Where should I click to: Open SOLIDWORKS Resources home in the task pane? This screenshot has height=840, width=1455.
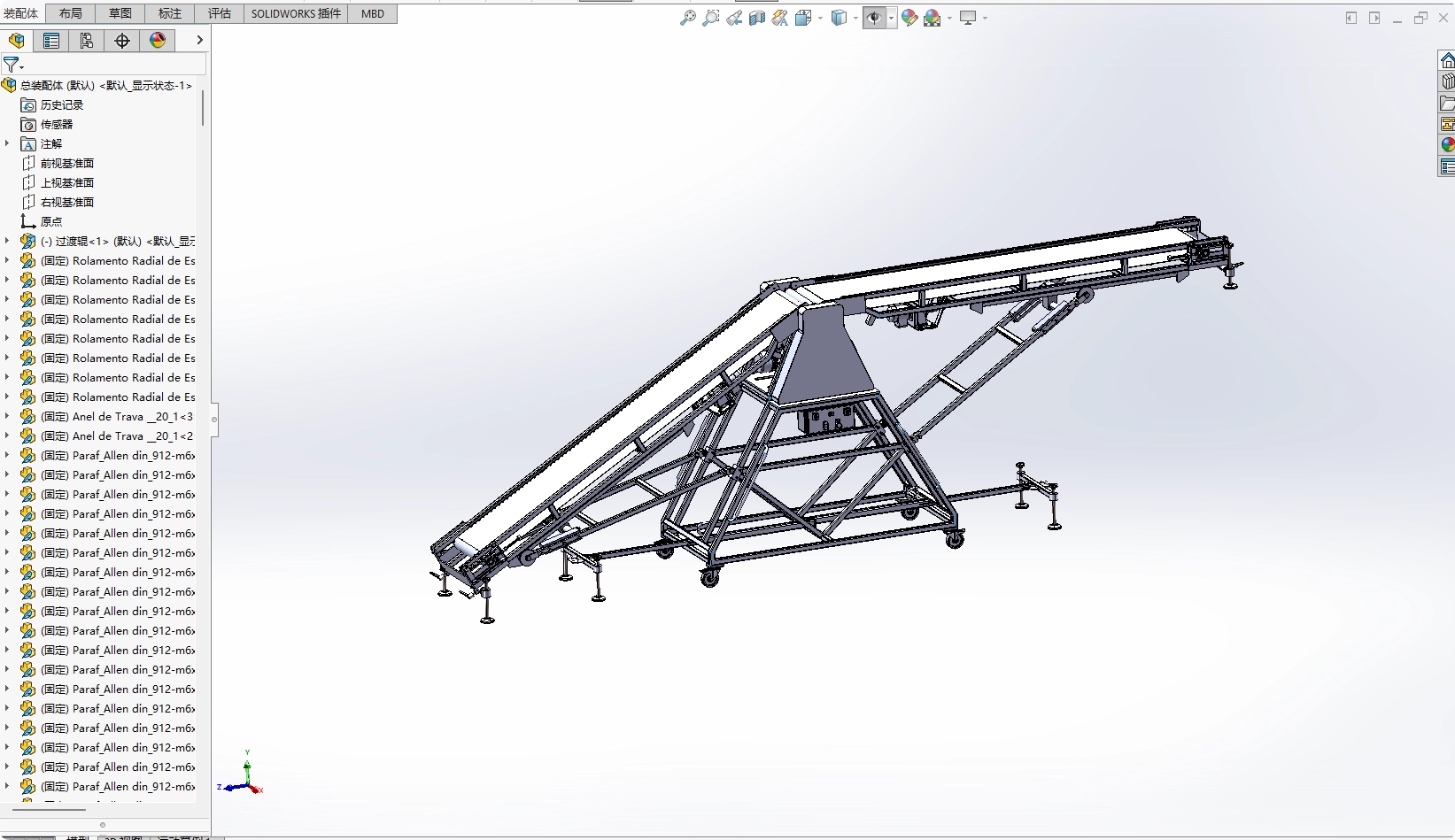click(x=1447, y=60)
